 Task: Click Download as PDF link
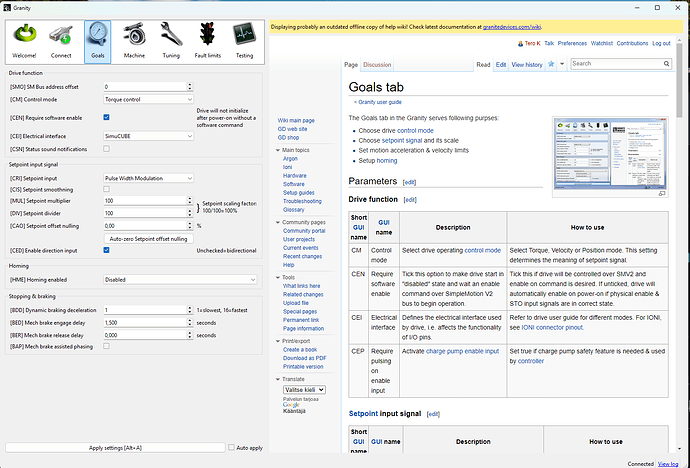click(305, 358)
